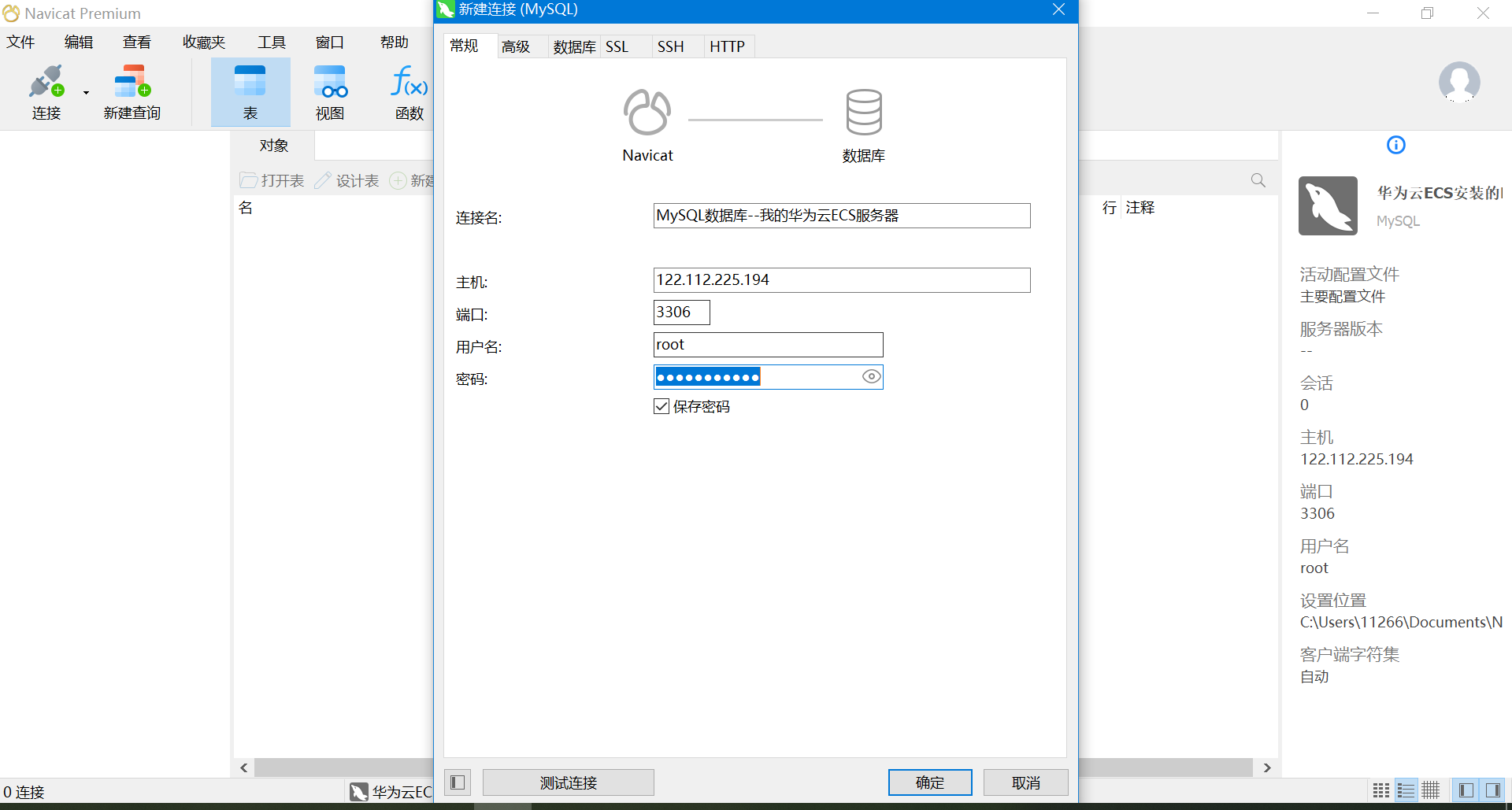Image resolution: width=1512 pixels, height=810 pixels.
Task: Click the scroll left arrow
Action: [x=244, y=767]
